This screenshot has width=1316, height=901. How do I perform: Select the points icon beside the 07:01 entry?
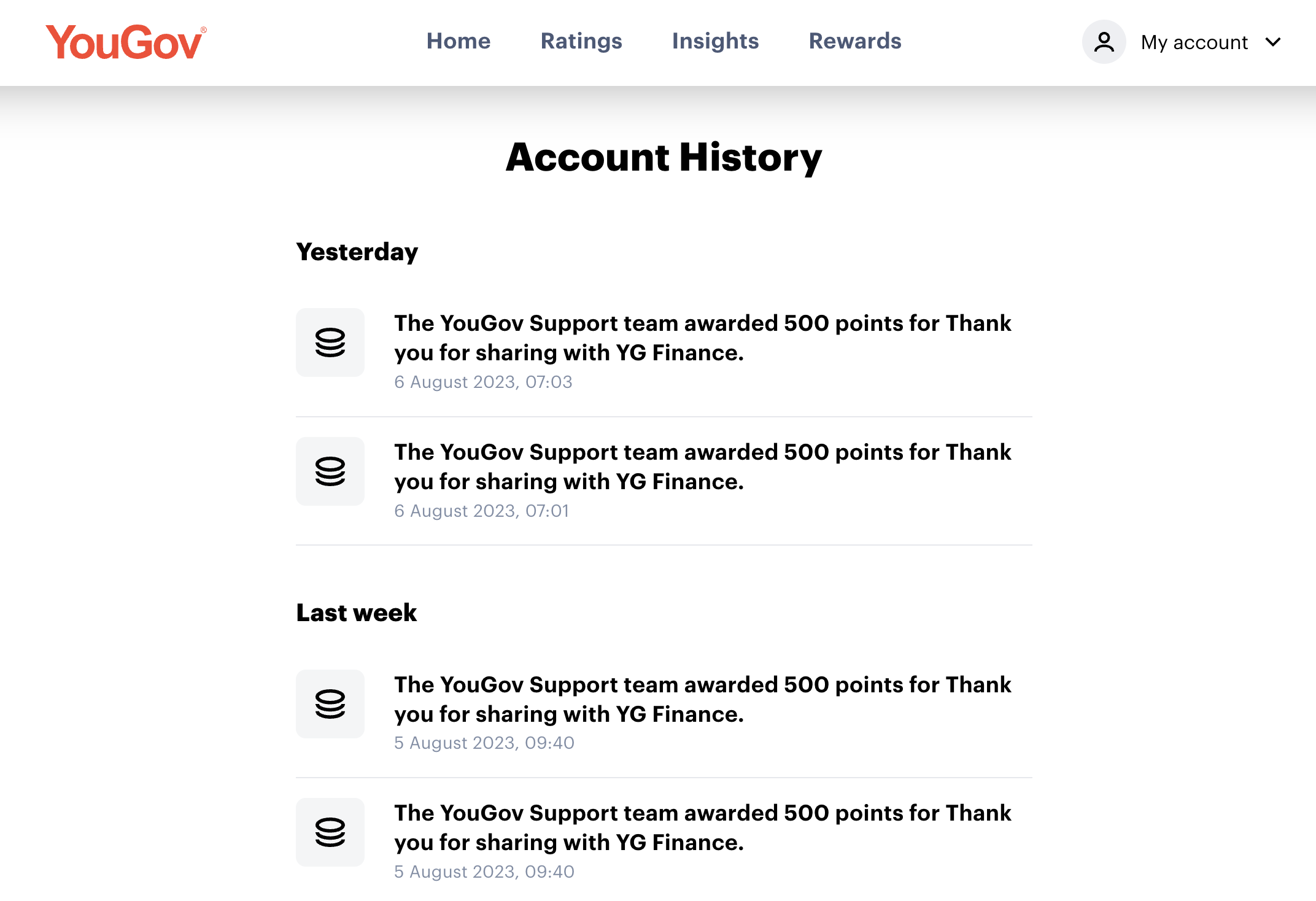[330, 471]
